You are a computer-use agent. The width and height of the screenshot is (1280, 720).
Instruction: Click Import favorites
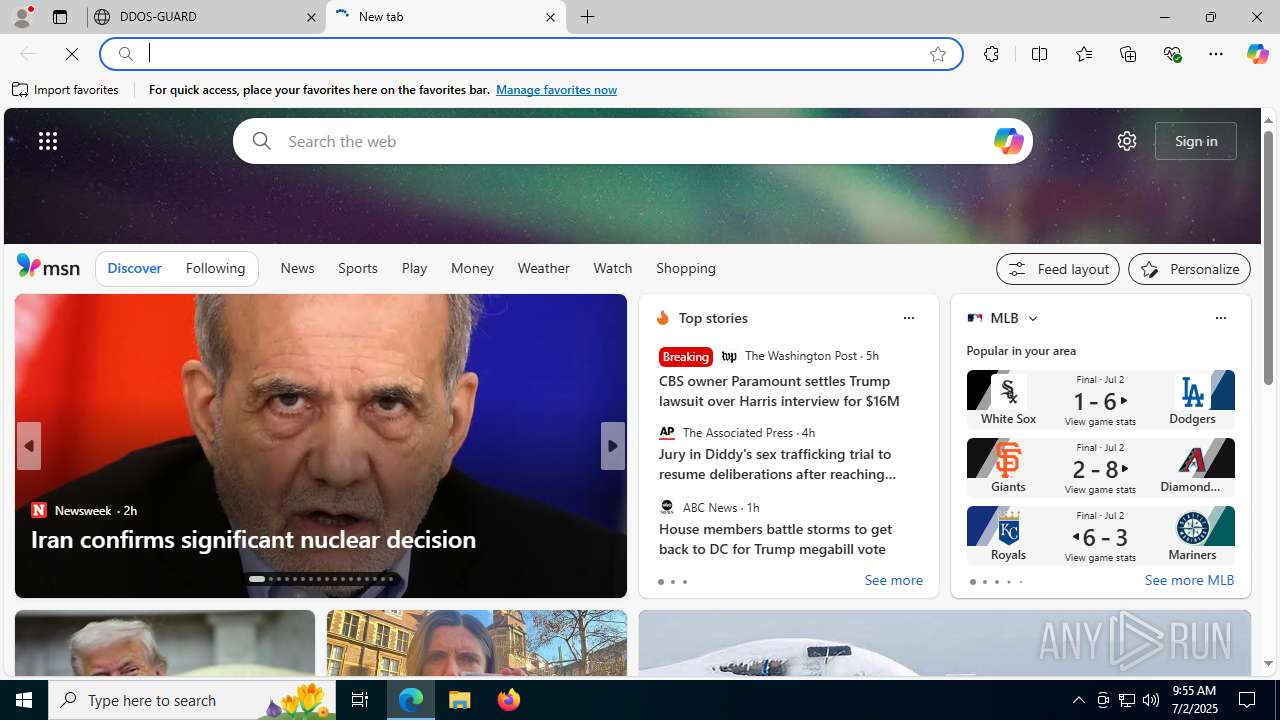click(65, 90)
